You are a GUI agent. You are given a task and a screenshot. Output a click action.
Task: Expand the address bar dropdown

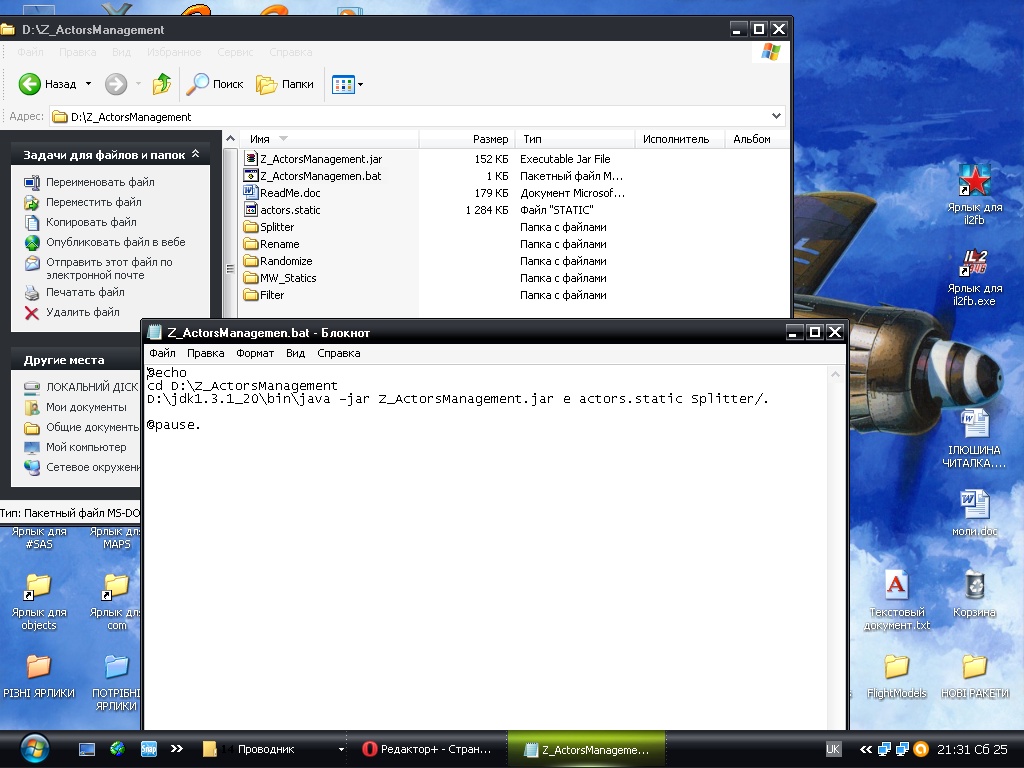pos(777,117)
